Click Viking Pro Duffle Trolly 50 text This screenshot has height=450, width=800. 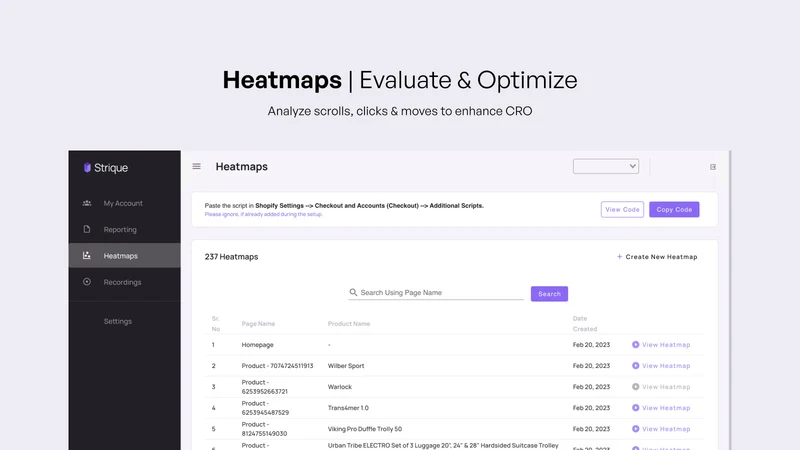(x=365, y=429)
